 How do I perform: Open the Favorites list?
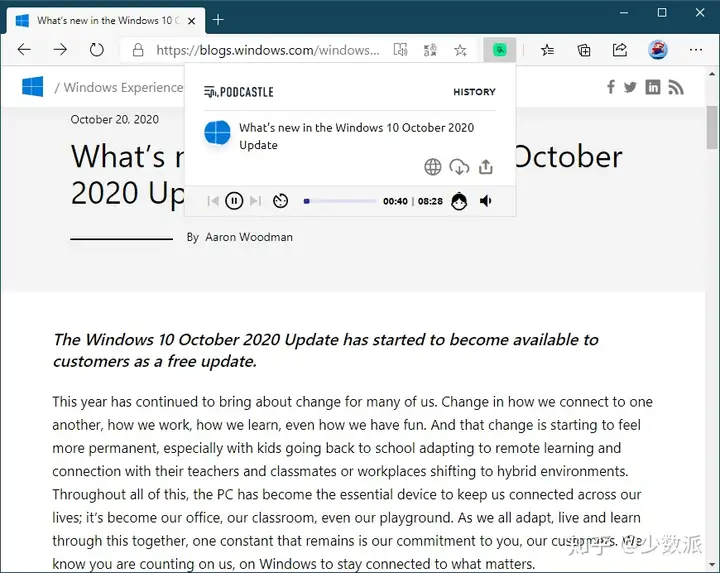547,50
